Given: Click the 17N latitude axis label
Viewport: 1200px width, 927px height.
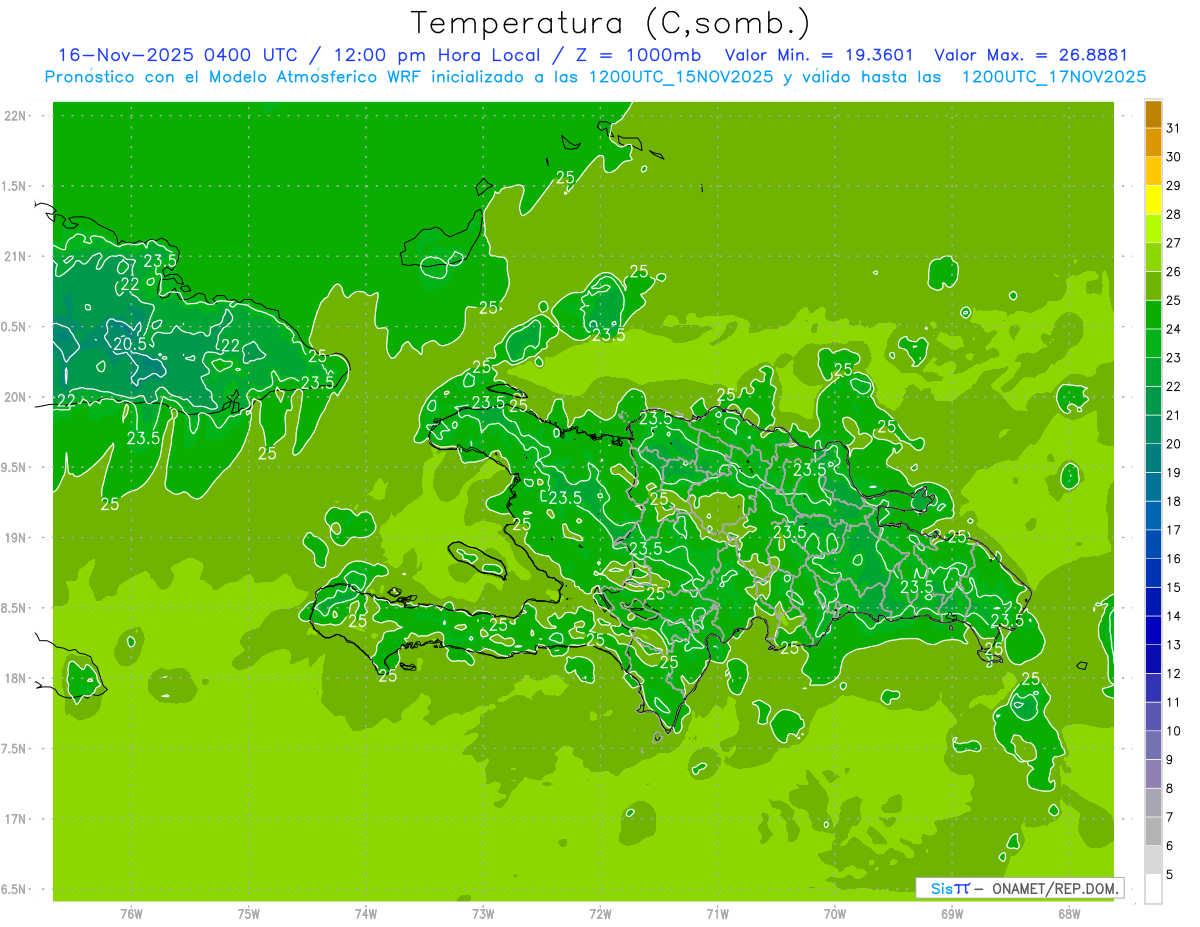Looking at the screenshot, I should [15, 819].
